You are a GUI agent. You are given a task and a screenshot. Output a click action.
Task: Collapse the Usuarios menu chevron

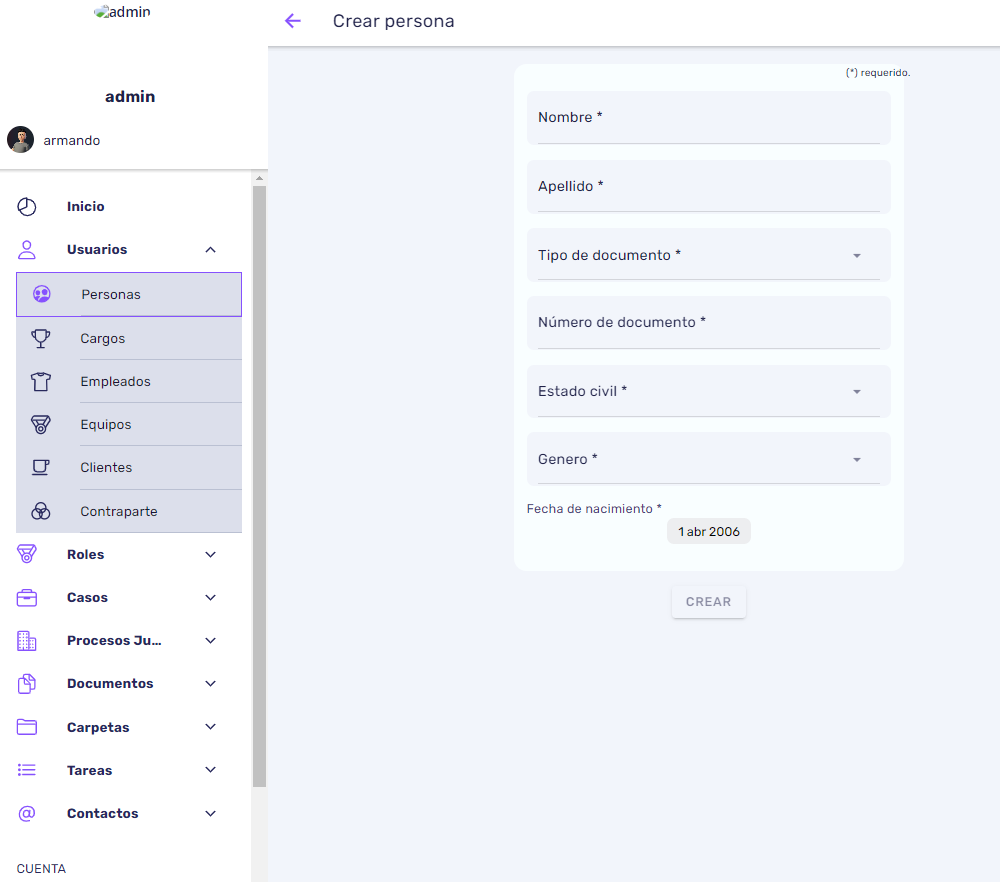[210, 249]
